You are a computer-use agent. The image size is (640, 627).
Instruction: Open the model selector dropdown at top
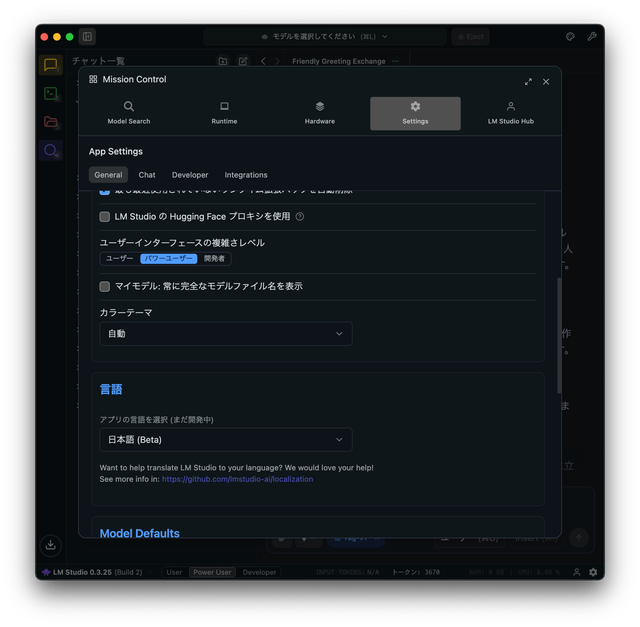pos(323,36)
